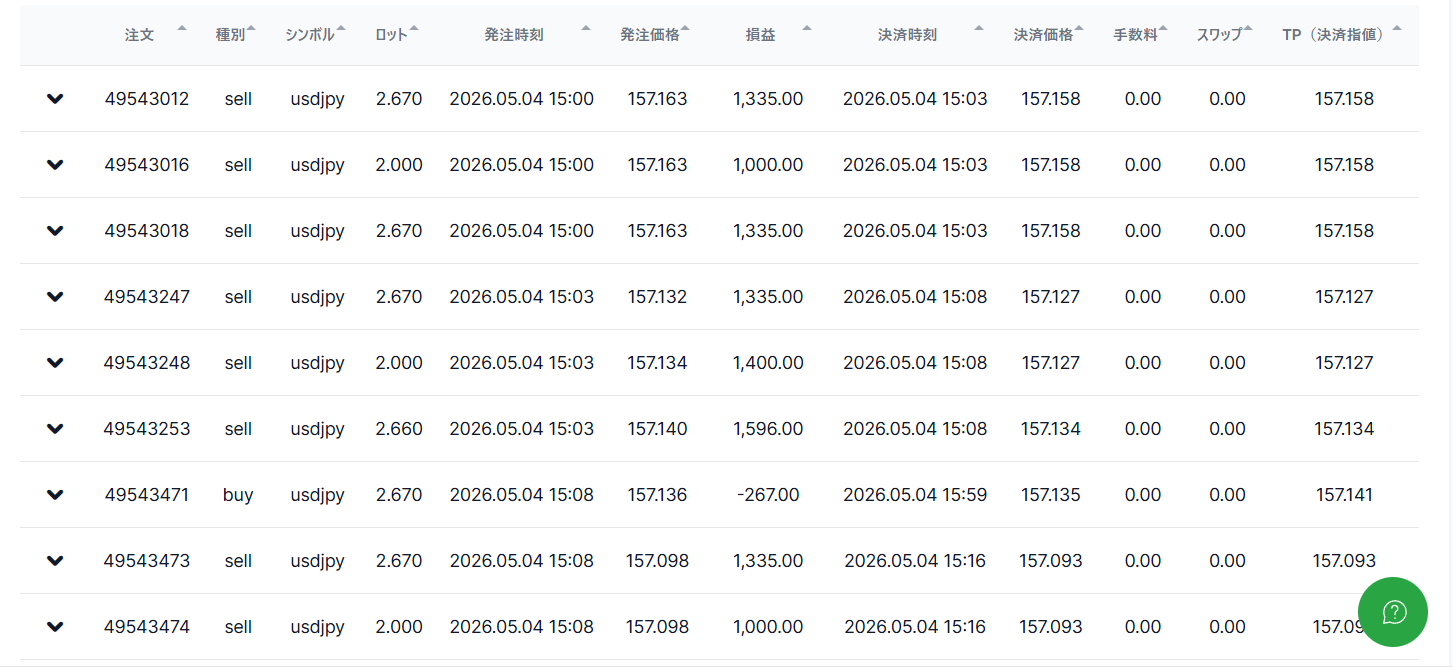Expand order 49543474 row details
Image resolution: width=1453 pixels, height=667 pixels.
[55, 627]
